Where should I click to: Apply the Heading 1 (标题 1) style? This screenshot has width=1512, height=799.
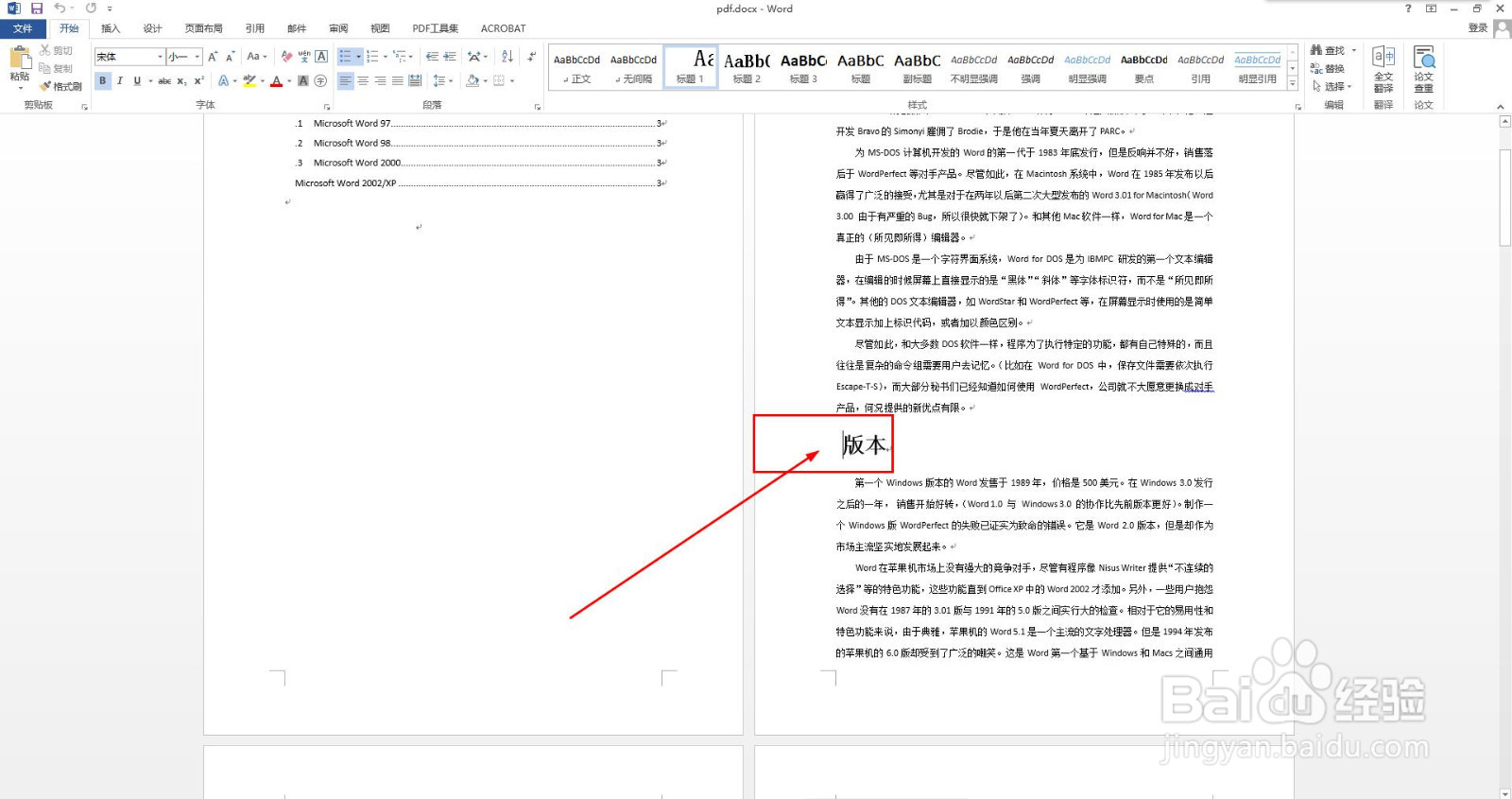(x=690, y=67)
